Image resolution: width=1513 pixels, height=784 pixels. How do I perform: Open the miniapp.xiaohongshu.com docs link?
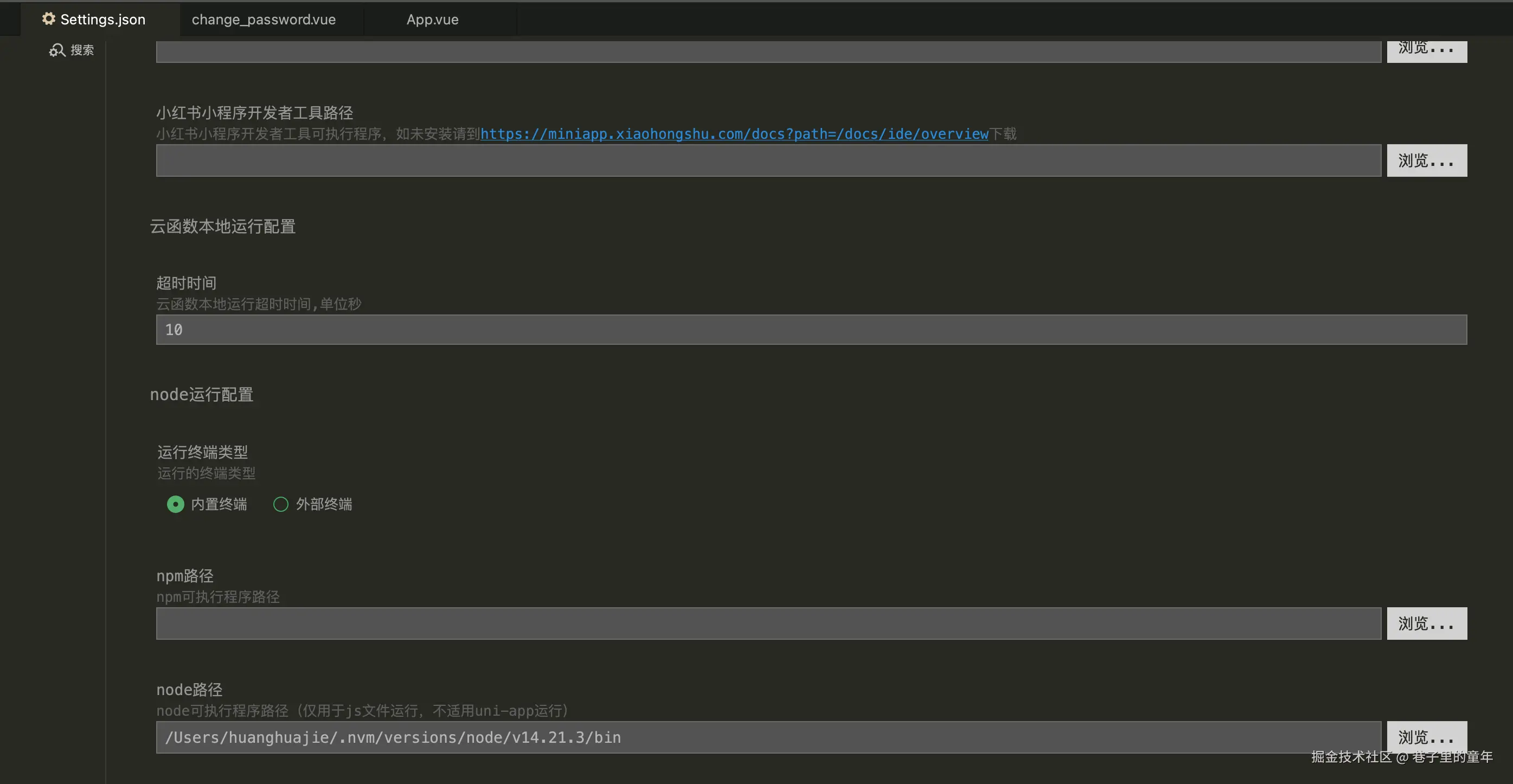(x=734, y=134)
